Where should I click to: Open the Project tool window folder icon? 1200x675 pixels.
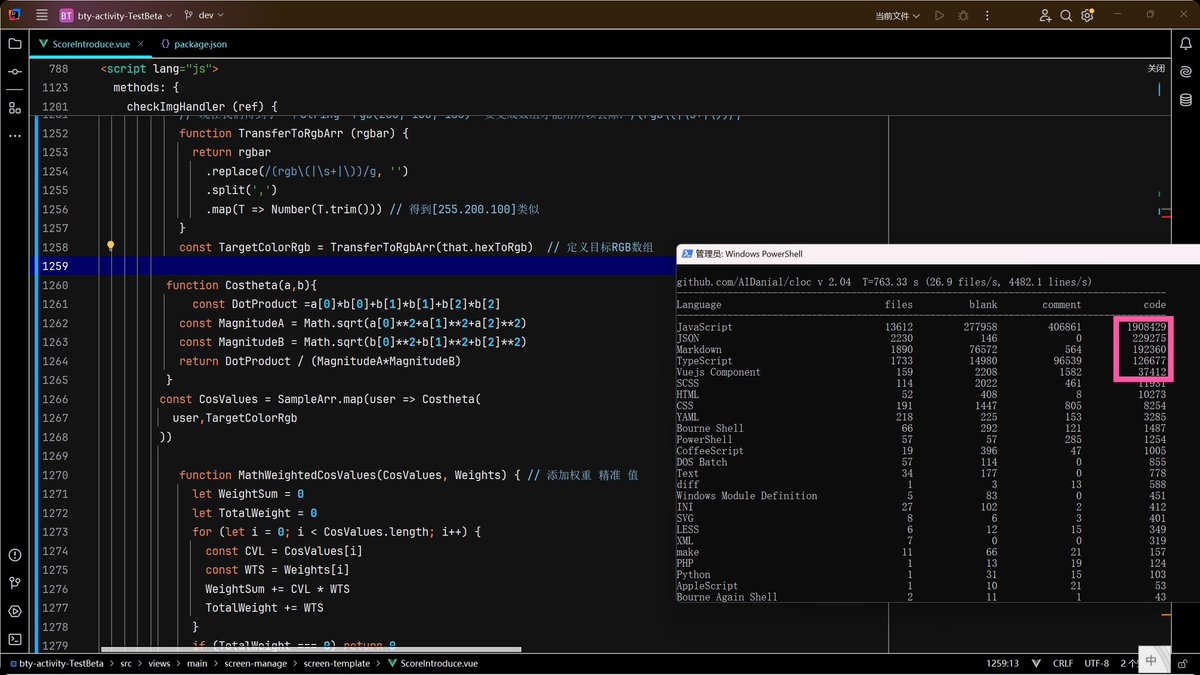point(15,44)
